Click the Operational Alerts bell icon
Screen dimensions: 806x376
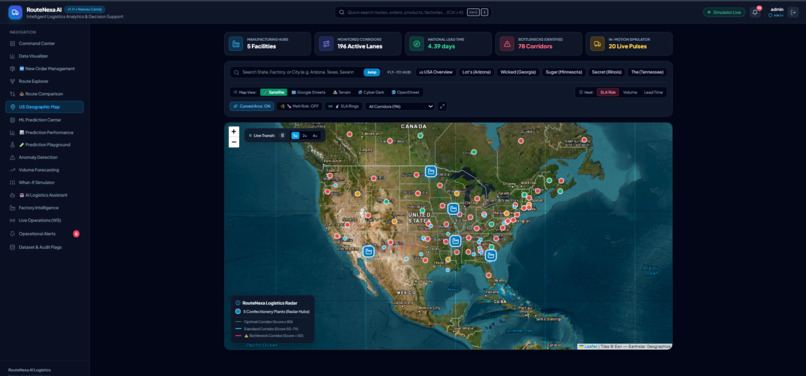[x=12, y=234]
